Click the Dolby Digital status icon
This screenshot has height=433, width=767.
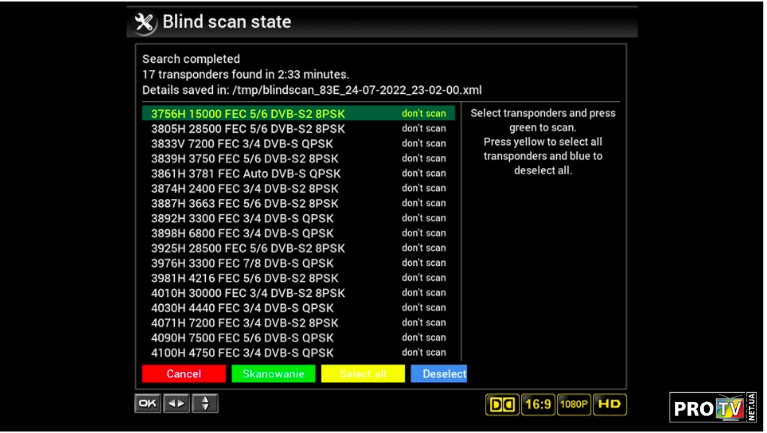pos(502,405)
